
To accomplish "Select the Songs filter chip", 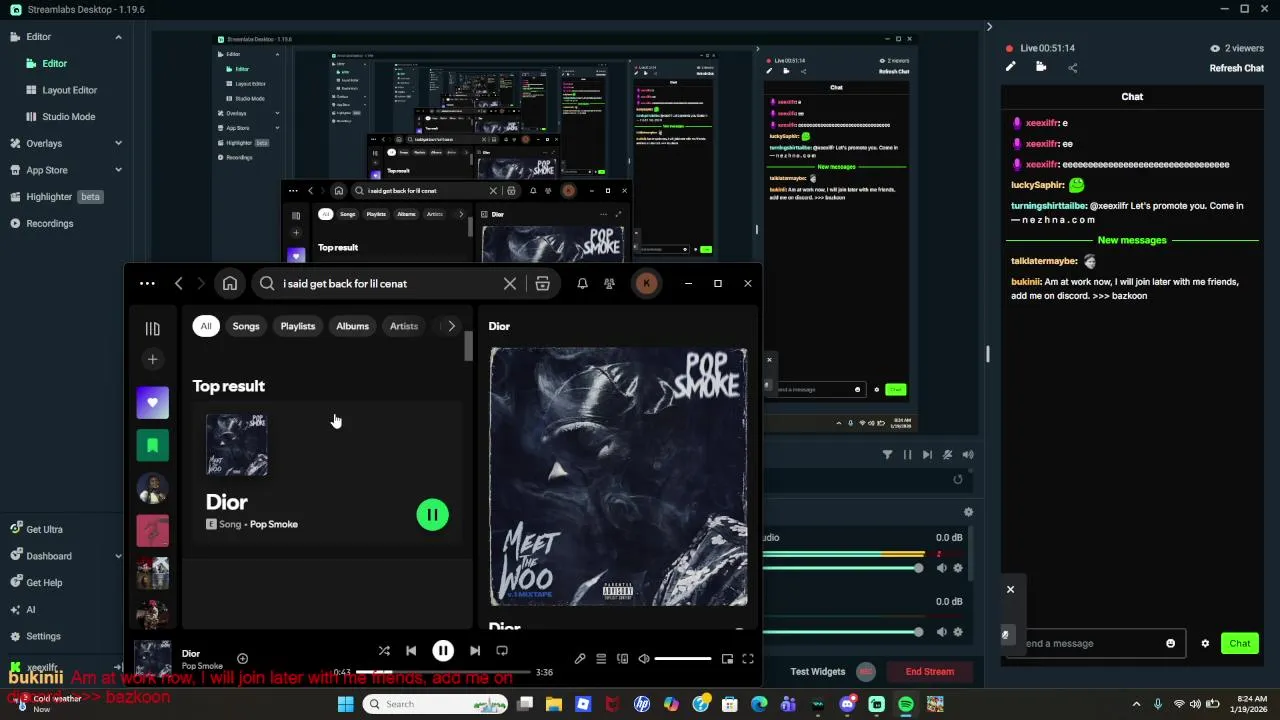I will click(246, 326).
